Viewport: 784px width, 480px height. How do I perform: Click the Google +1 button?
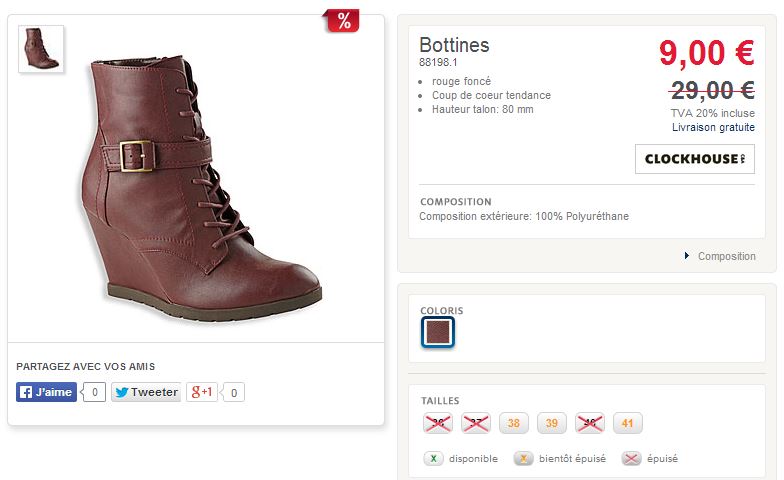click(x=203, y=392)
